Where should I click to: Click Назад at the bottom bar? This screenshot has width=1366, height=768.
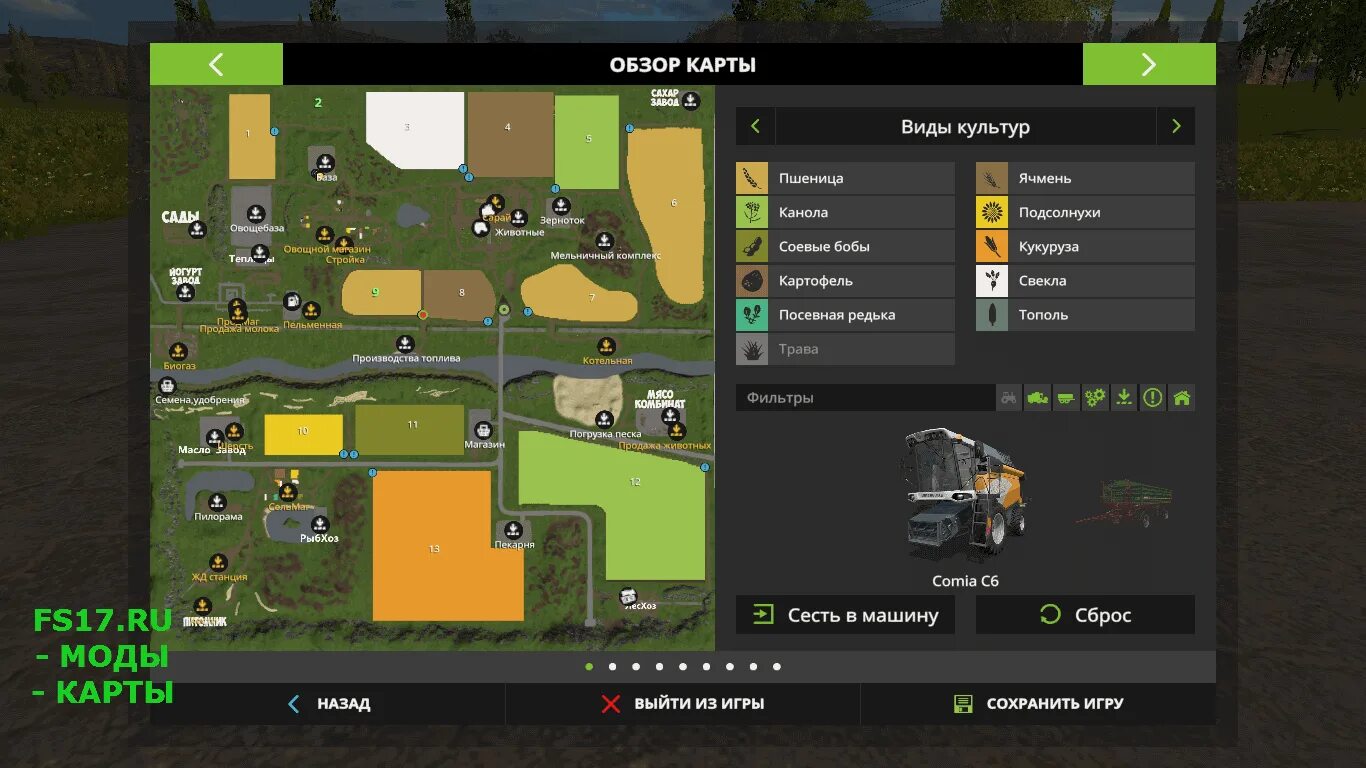click(328, 704)
